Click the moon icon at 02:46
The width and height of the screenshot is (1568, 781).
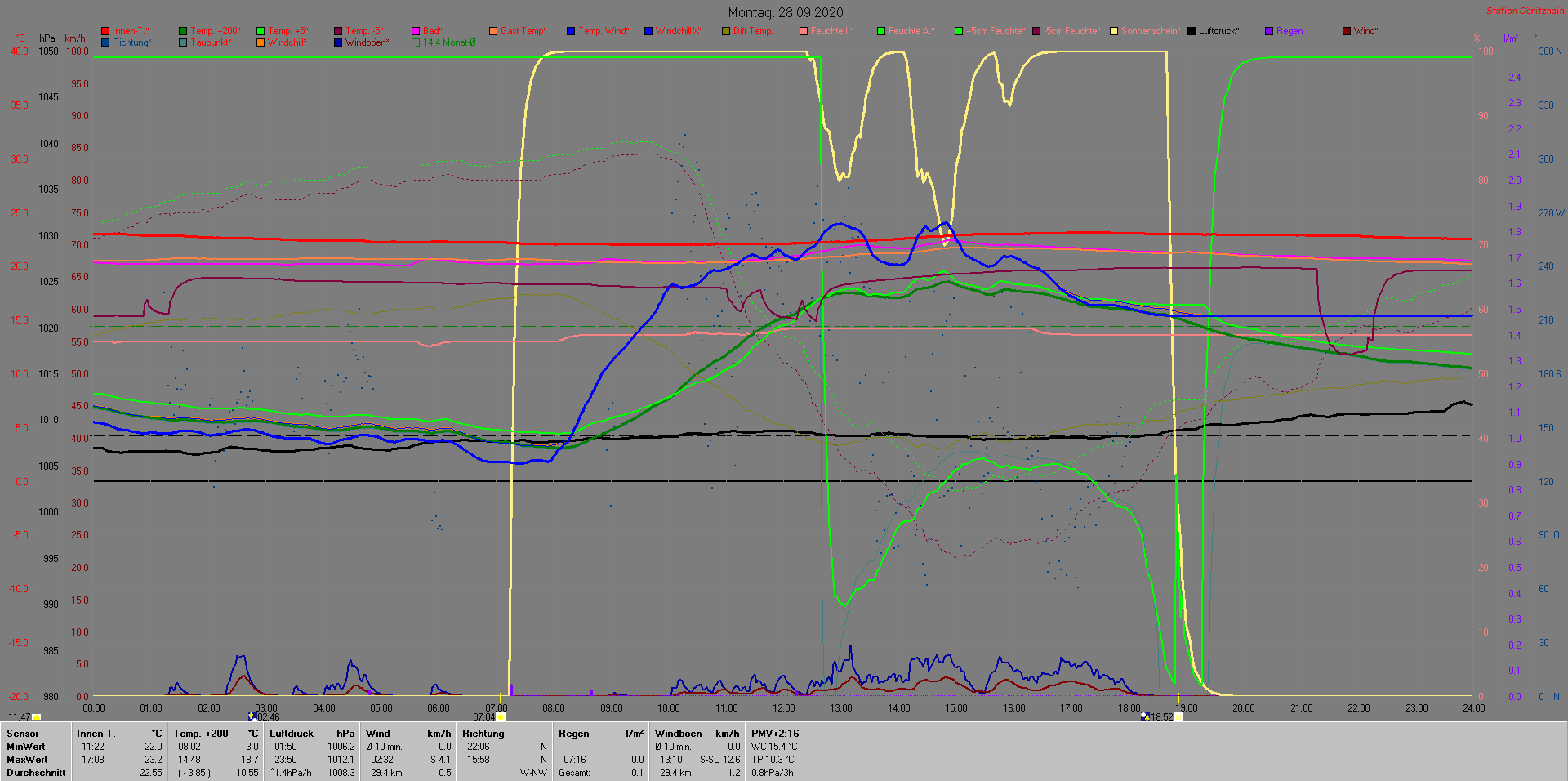point(252,717)
